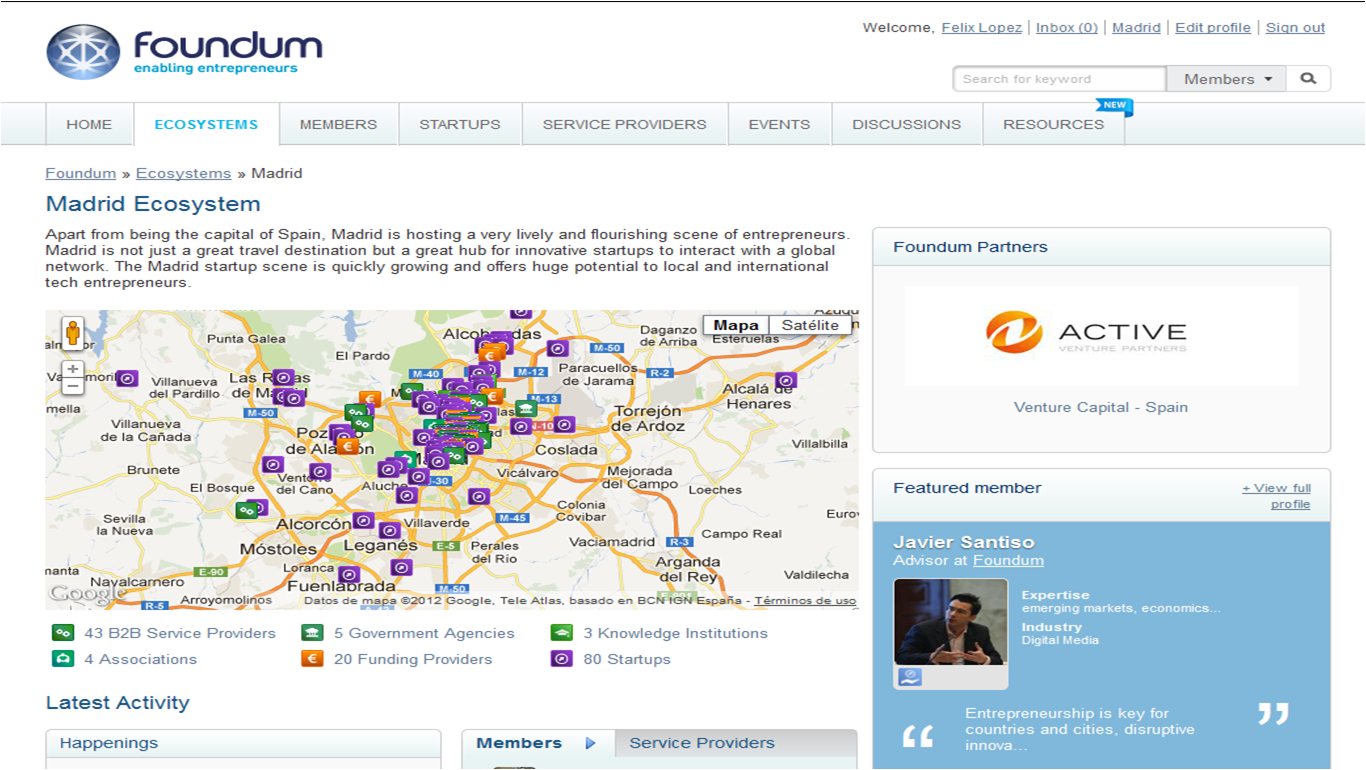1366x770 pixels.
Task: Open the Events navigation tab
Action: coord(779,125)
